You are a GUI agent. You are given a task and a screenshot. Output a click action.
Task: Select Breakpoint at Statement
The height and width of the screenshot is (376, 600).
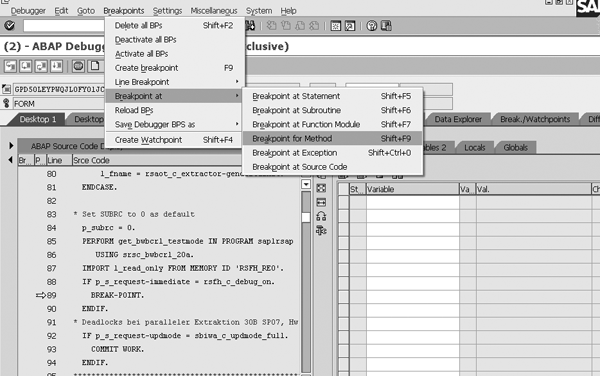click(332, 96)
